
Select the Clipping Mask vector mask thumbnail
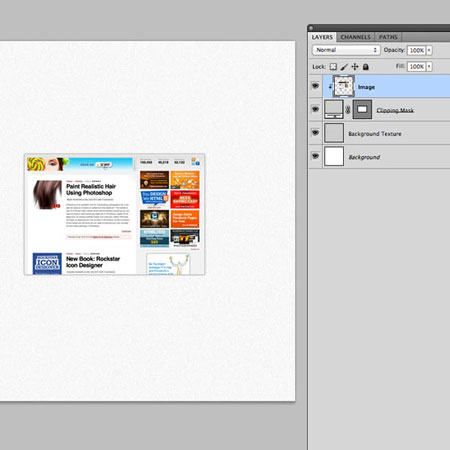click(x=362, y=109)
